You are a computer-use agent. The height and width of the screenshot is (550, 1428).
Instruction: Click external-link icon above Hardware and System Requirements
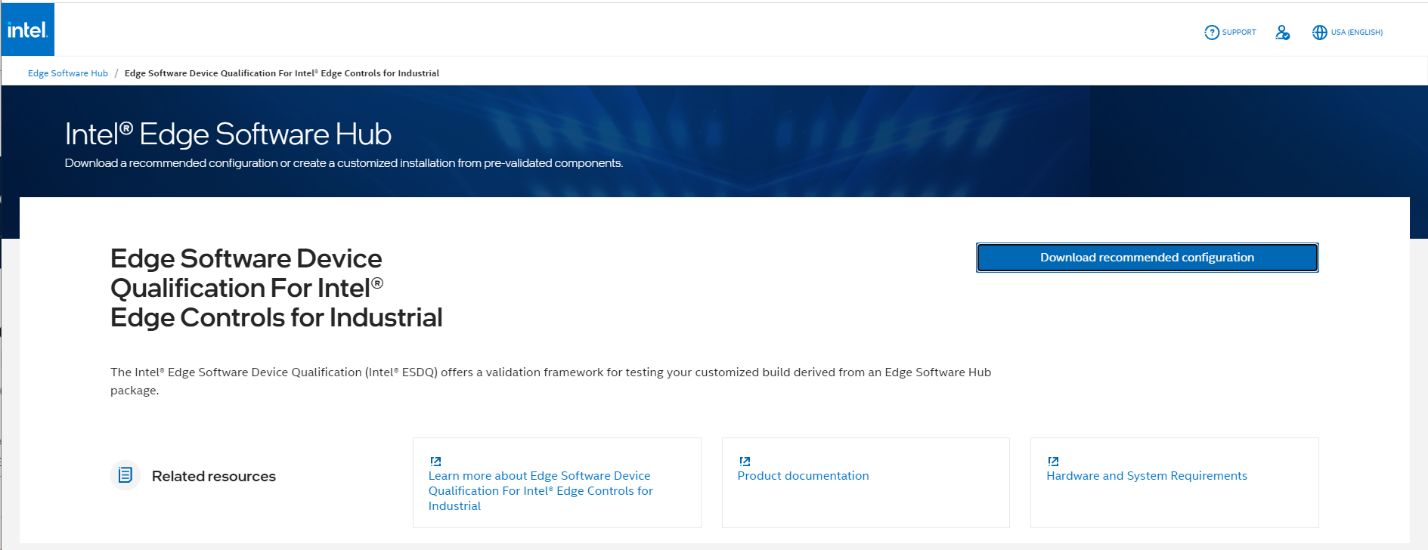(x=1054, y=461)
